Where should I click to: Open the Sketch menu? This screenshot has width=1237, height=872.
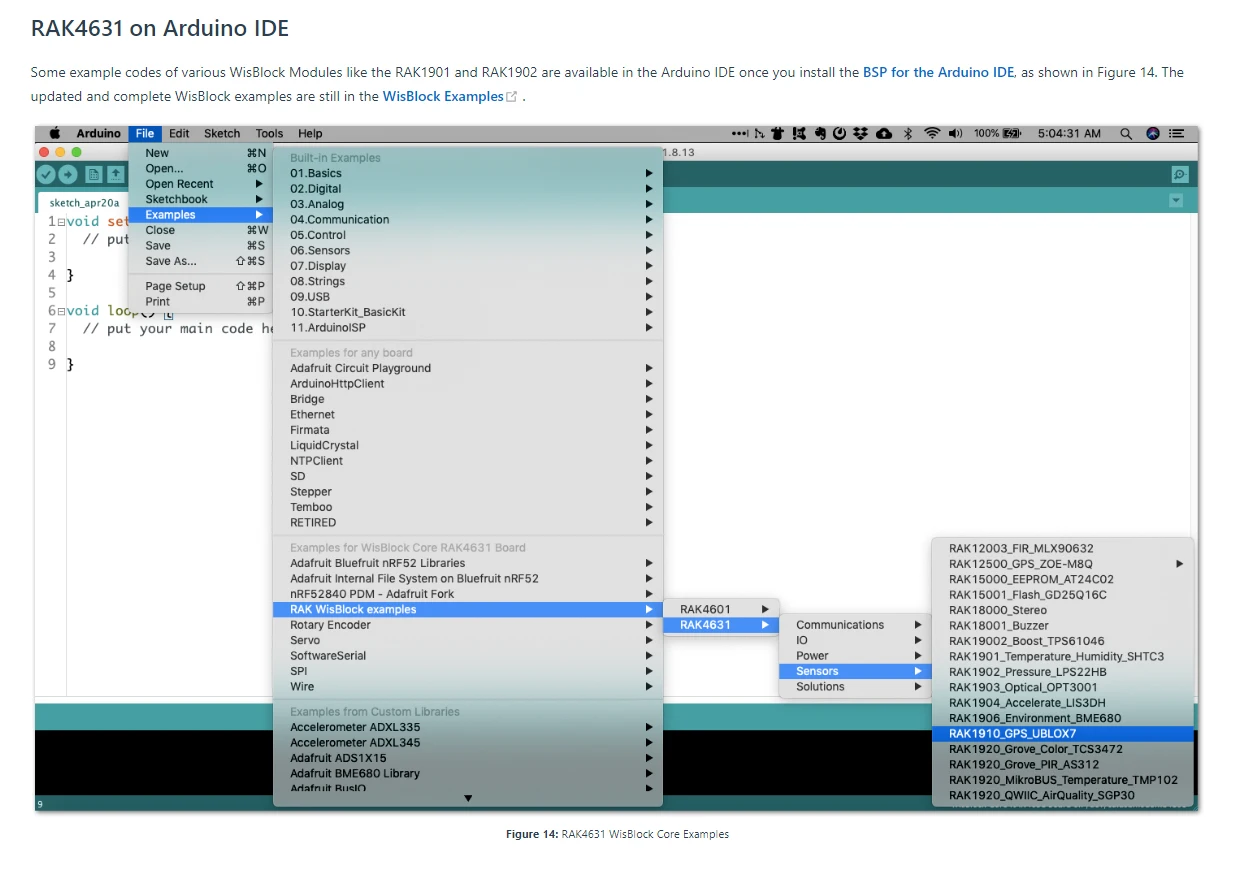pyautogui.click(x=222, y=133)
